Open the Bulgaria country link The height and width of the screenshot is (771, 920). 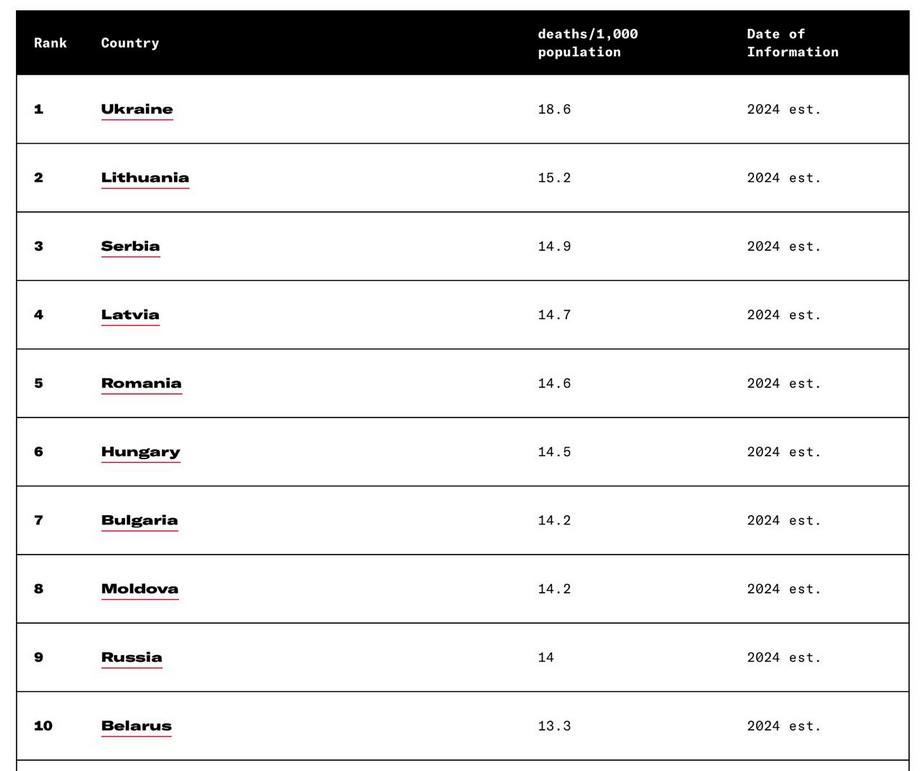(140, 520)
